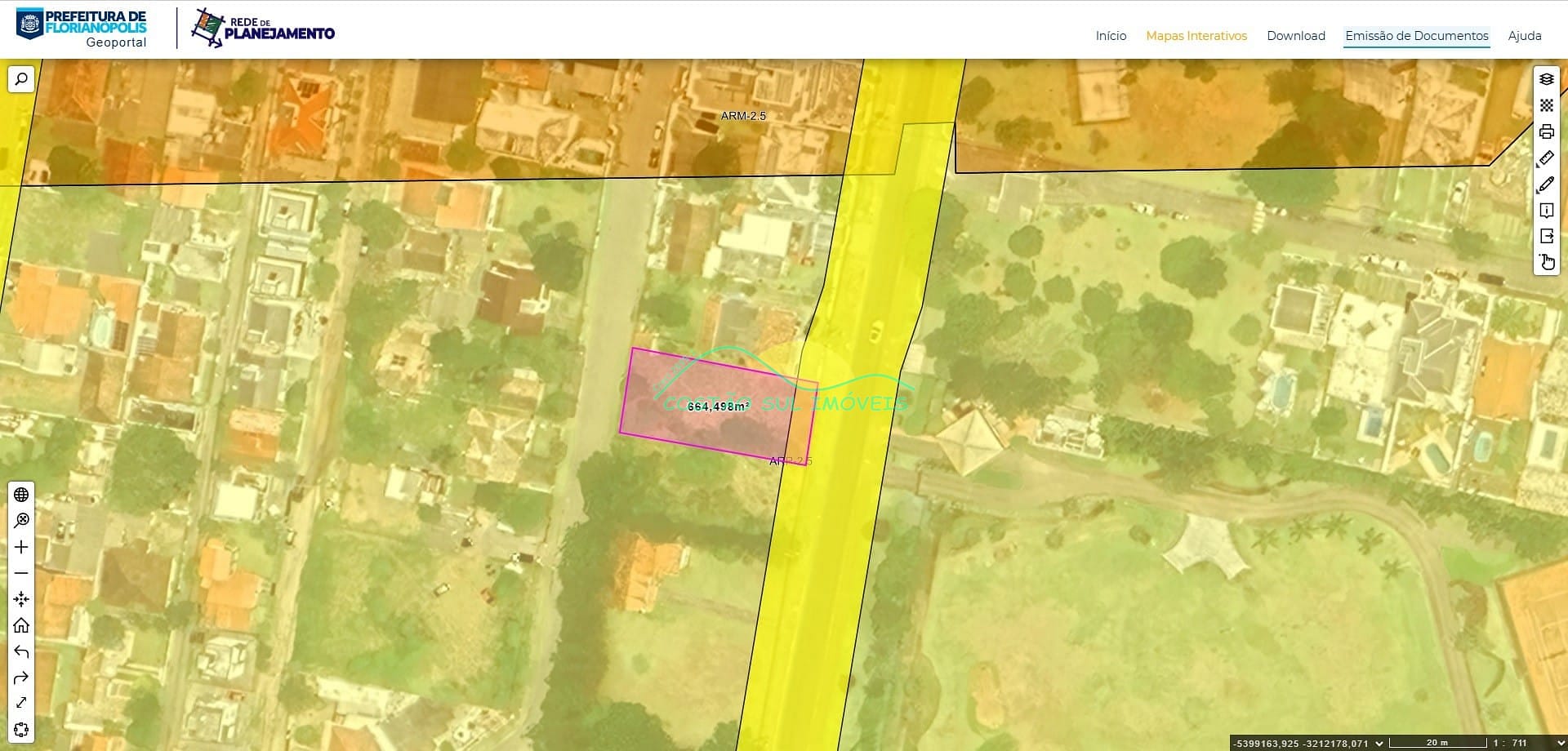Return to previous map extent arrow
Screen dimensions: 1568x751
pyautogui.click(x=21, y=651)
